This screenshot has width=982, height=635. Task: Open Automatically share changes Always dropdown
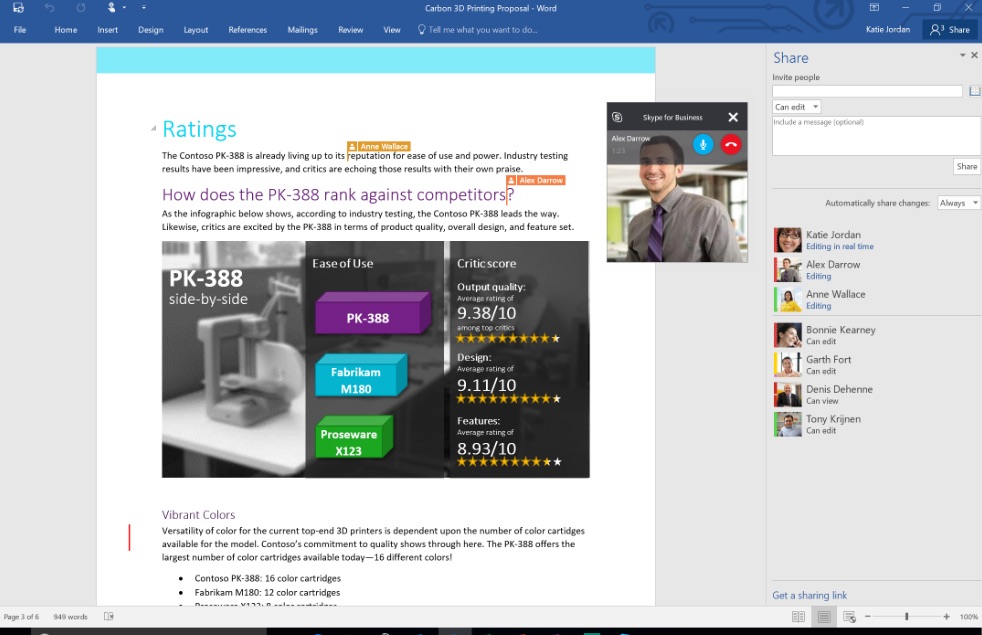click(958, 203)
